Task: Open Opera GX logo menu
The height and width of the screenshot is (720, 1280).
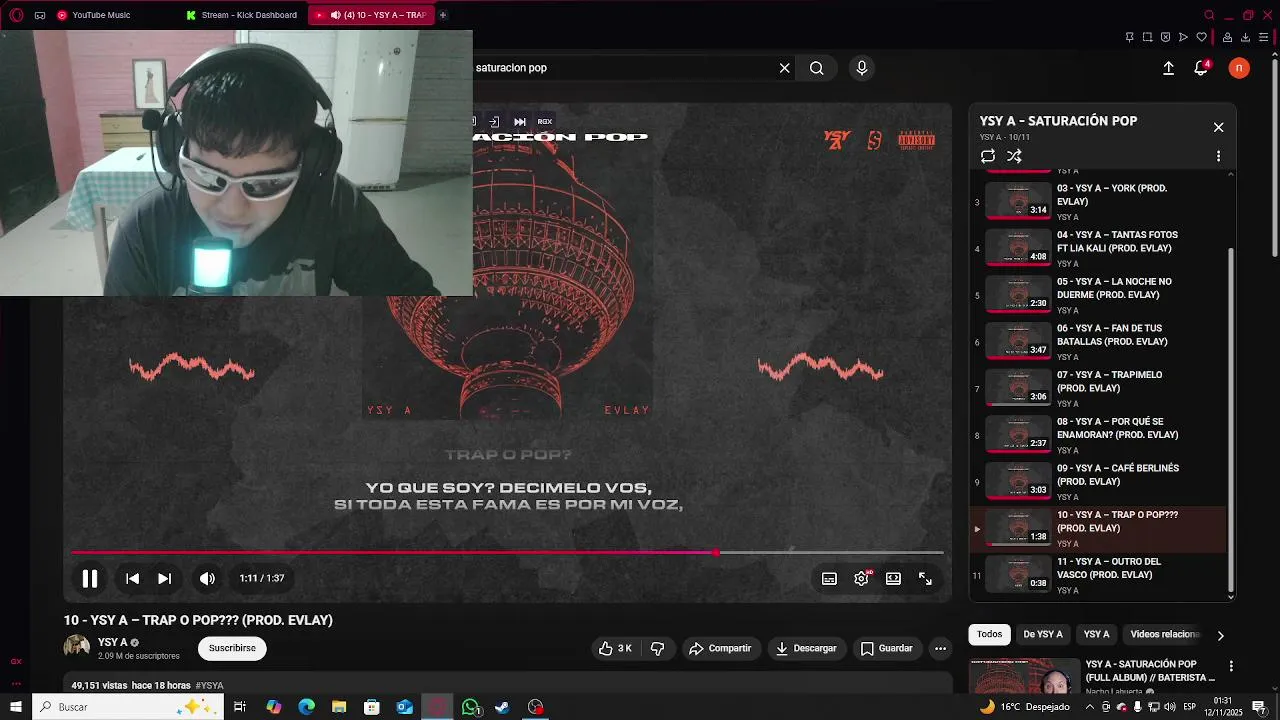Action: point(16,15)
